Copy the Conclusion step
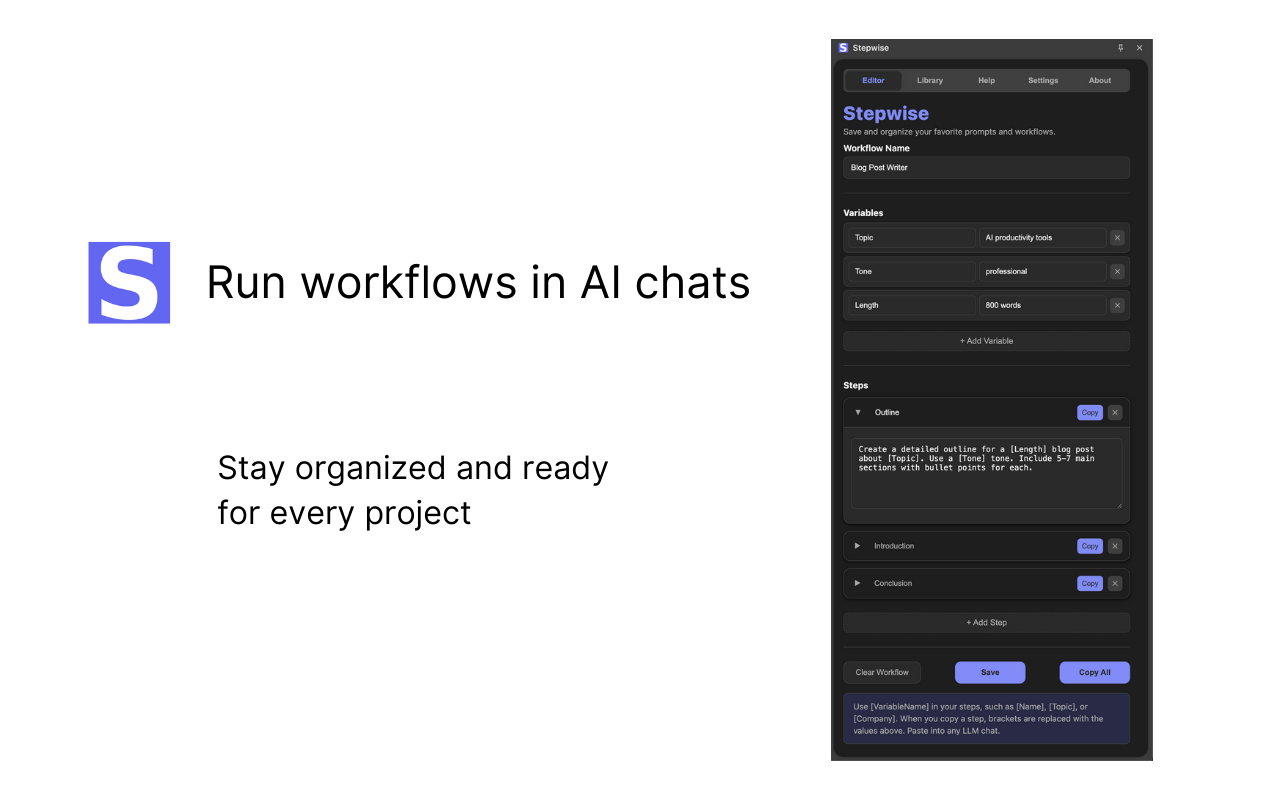The width and height of the screenshot is (1280, 800). click(1090, 583)
